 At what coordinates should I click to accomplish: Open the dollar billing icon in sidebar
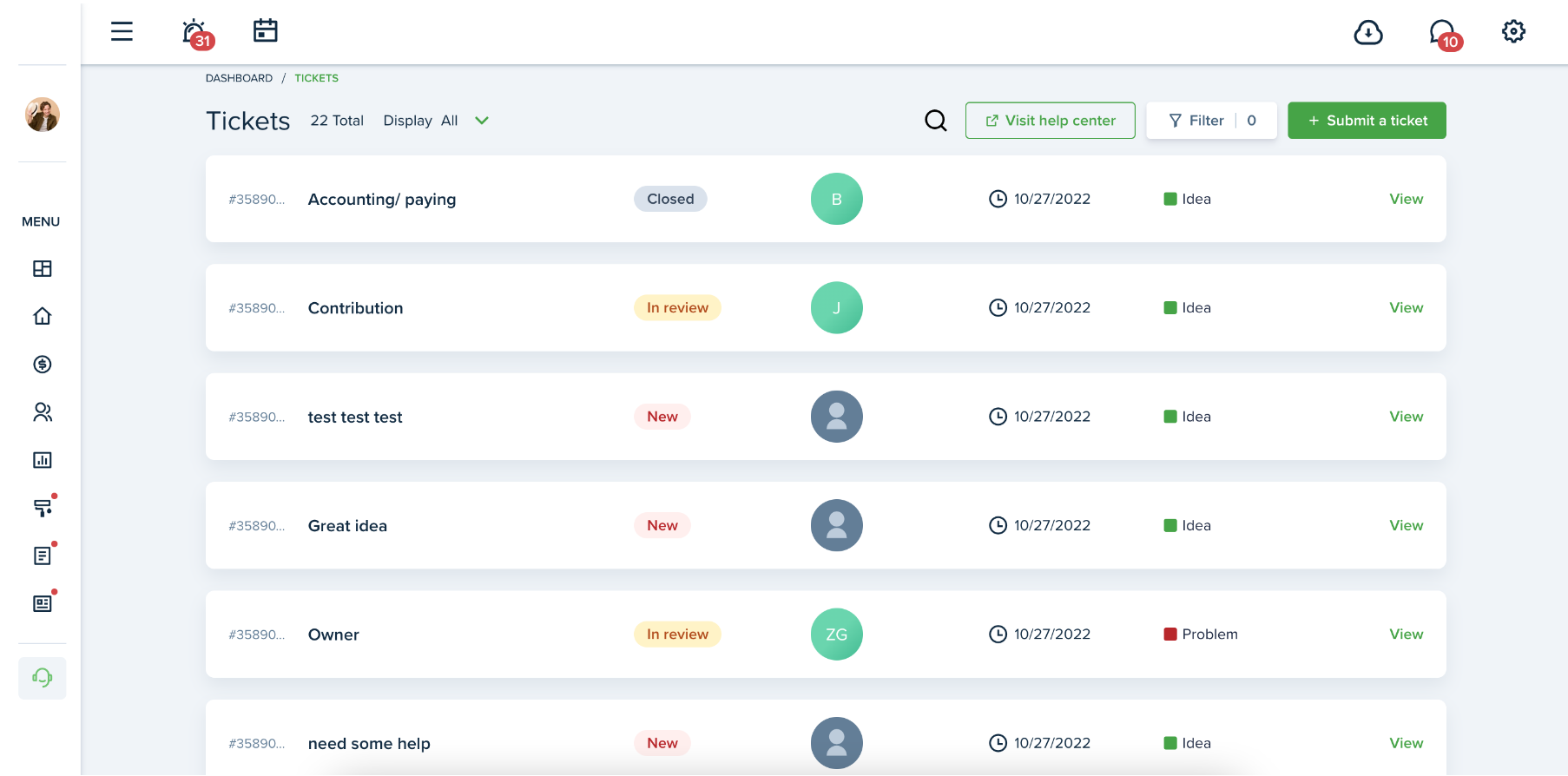[x=42, y=365]
